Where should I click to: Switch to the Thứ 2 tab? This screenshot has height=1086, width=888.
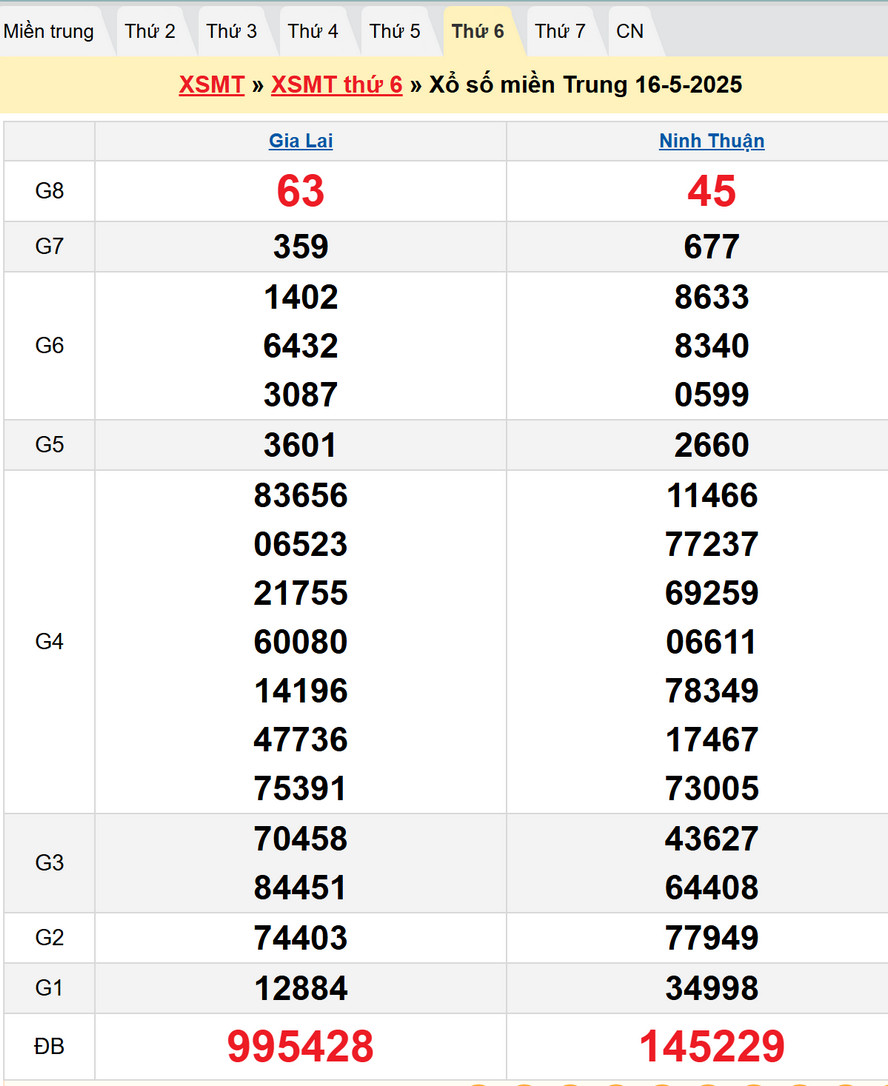click(x=150, y=31)
